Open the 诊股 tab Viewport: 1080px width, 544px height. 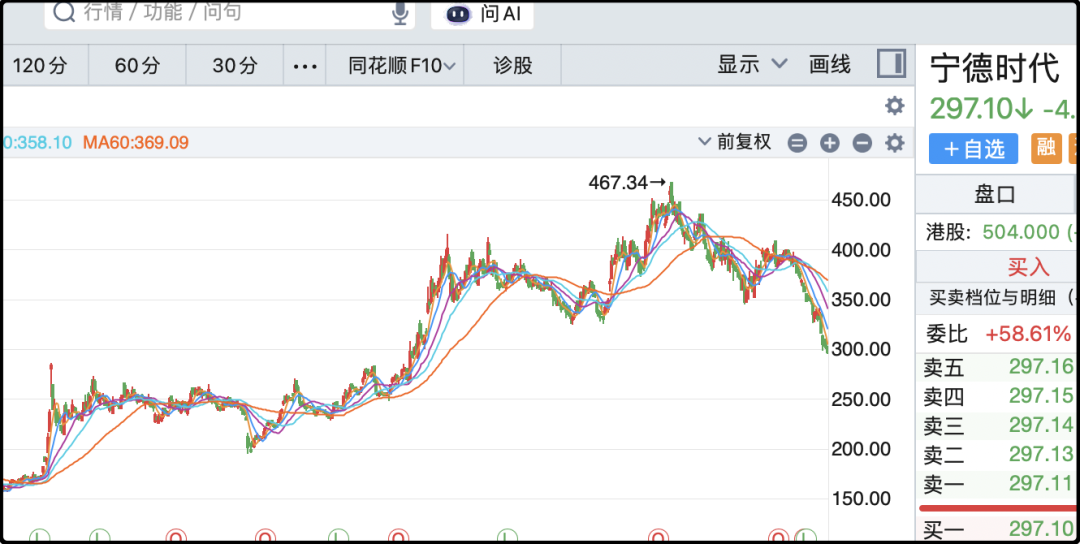513,65
